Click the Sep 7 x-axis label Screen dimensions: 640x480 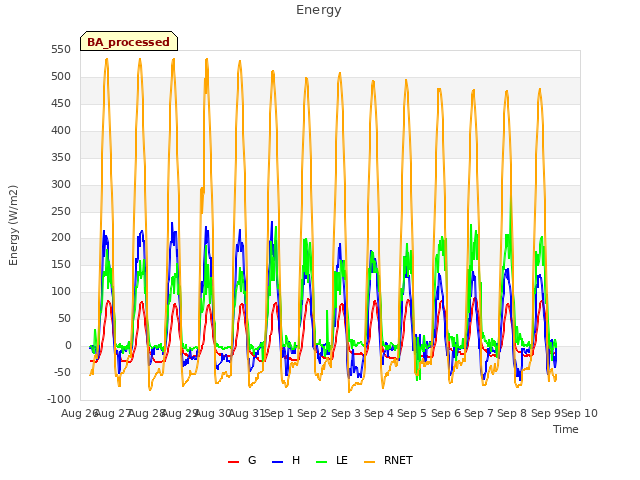(479, 413)
